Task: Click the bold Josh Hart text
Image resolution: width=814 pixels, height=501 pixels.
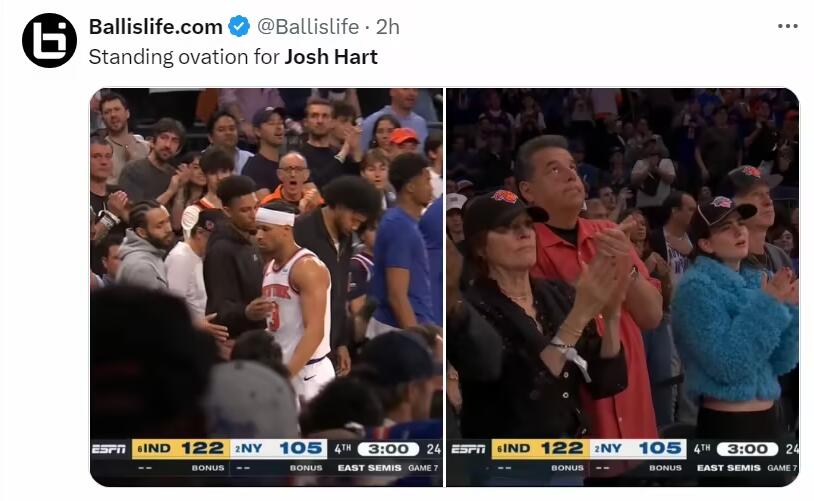Action: click(331, 57)
